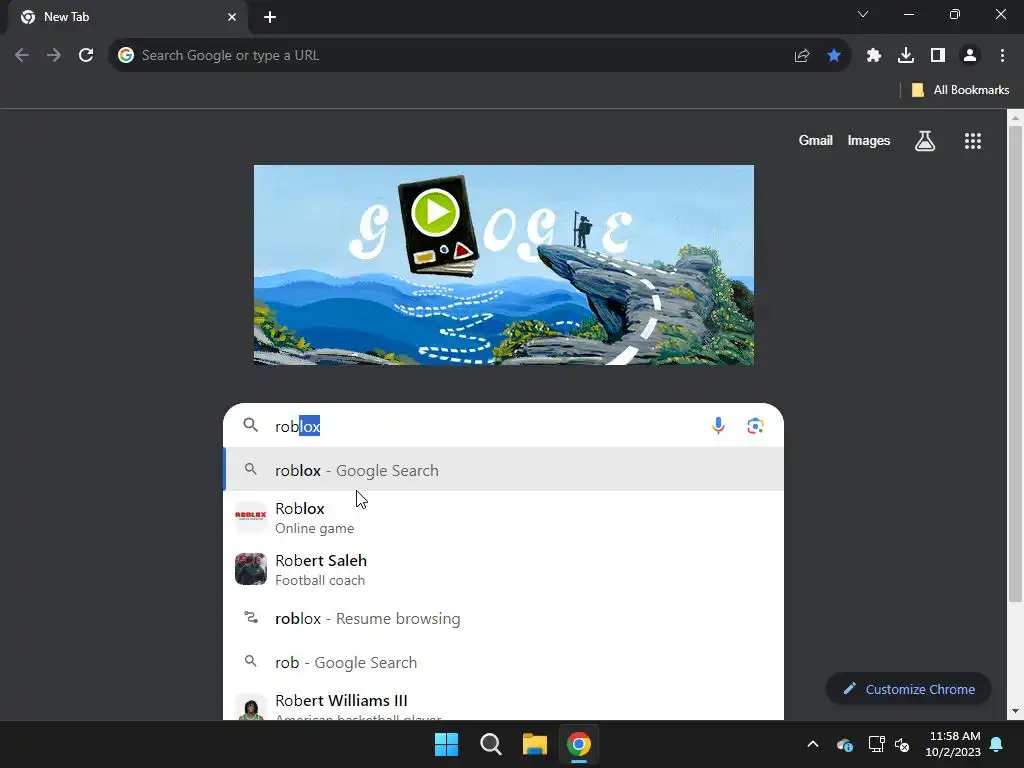Open Google Lens image search icon

click(756, 426)
